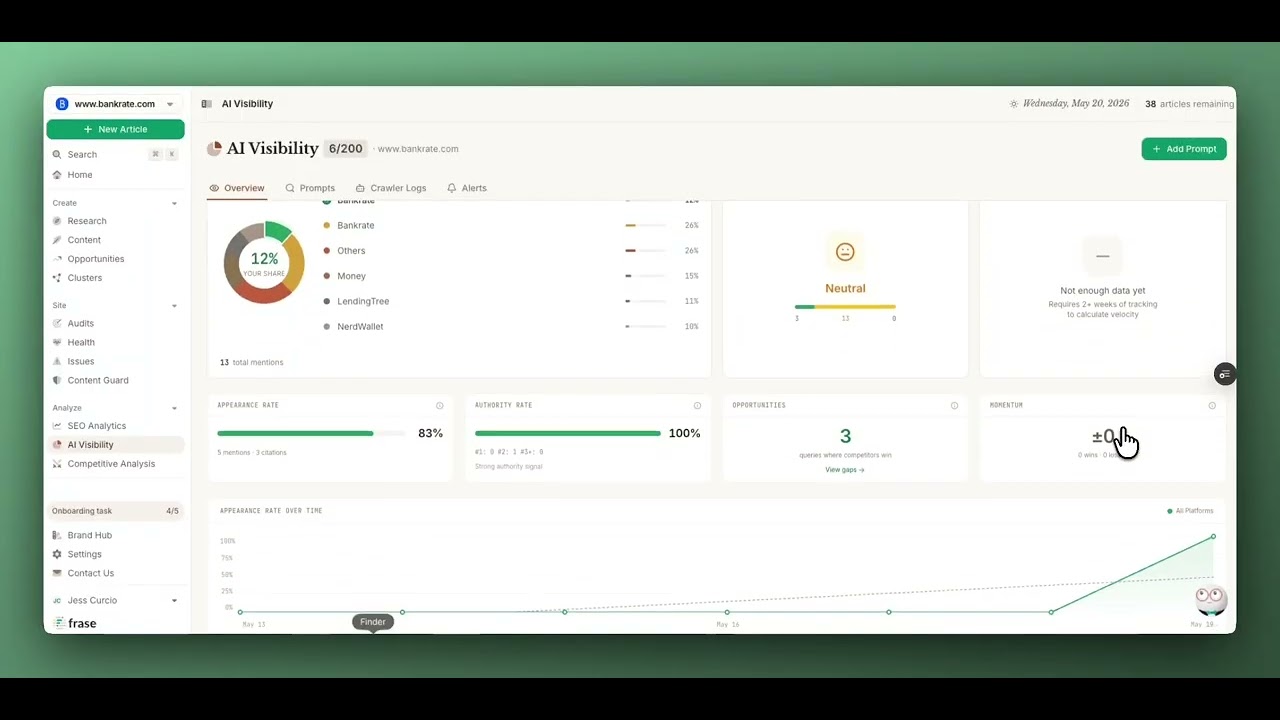Screen dimensions: 1280x720
Task: Click the Authority Rate 100% progress bar
Action: [x=568, y=434]
